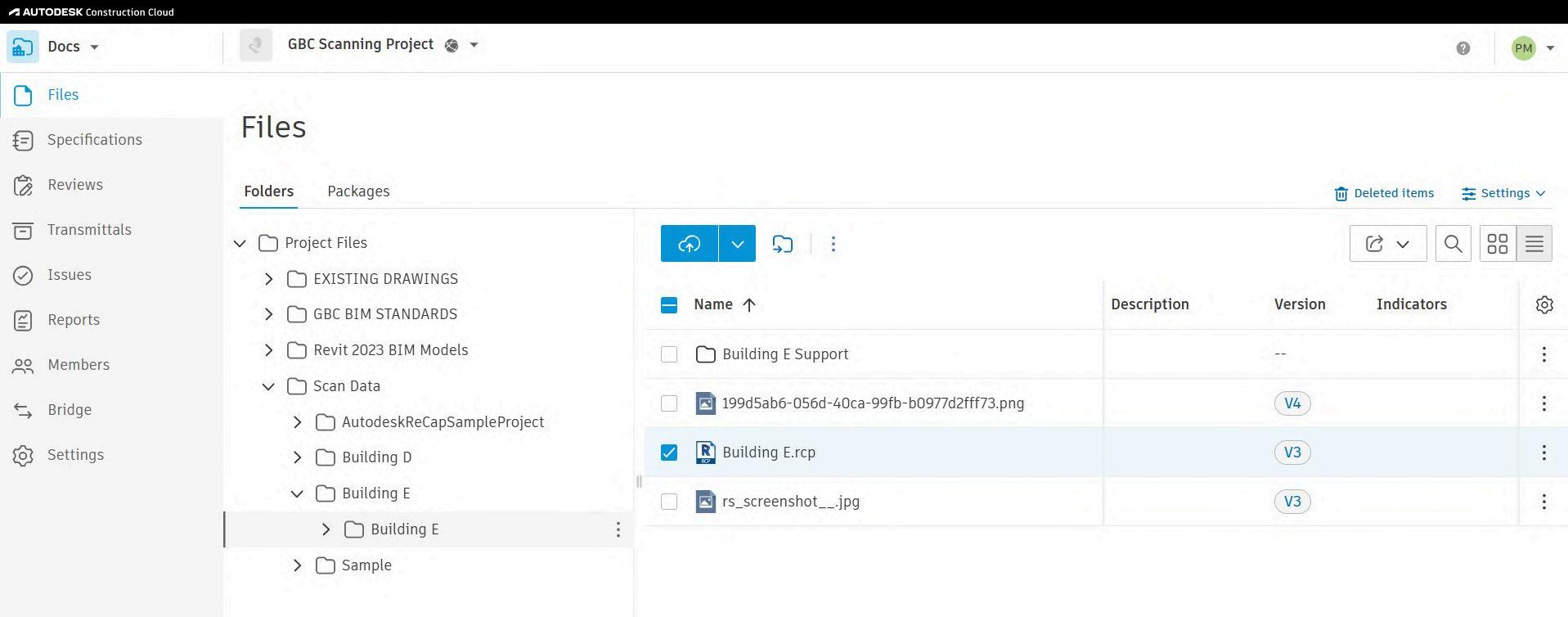This screenshot has width=1568, height=617.
Task: Open more actions for rs_screenshot__.jpg
Action: coord(1544,502)
